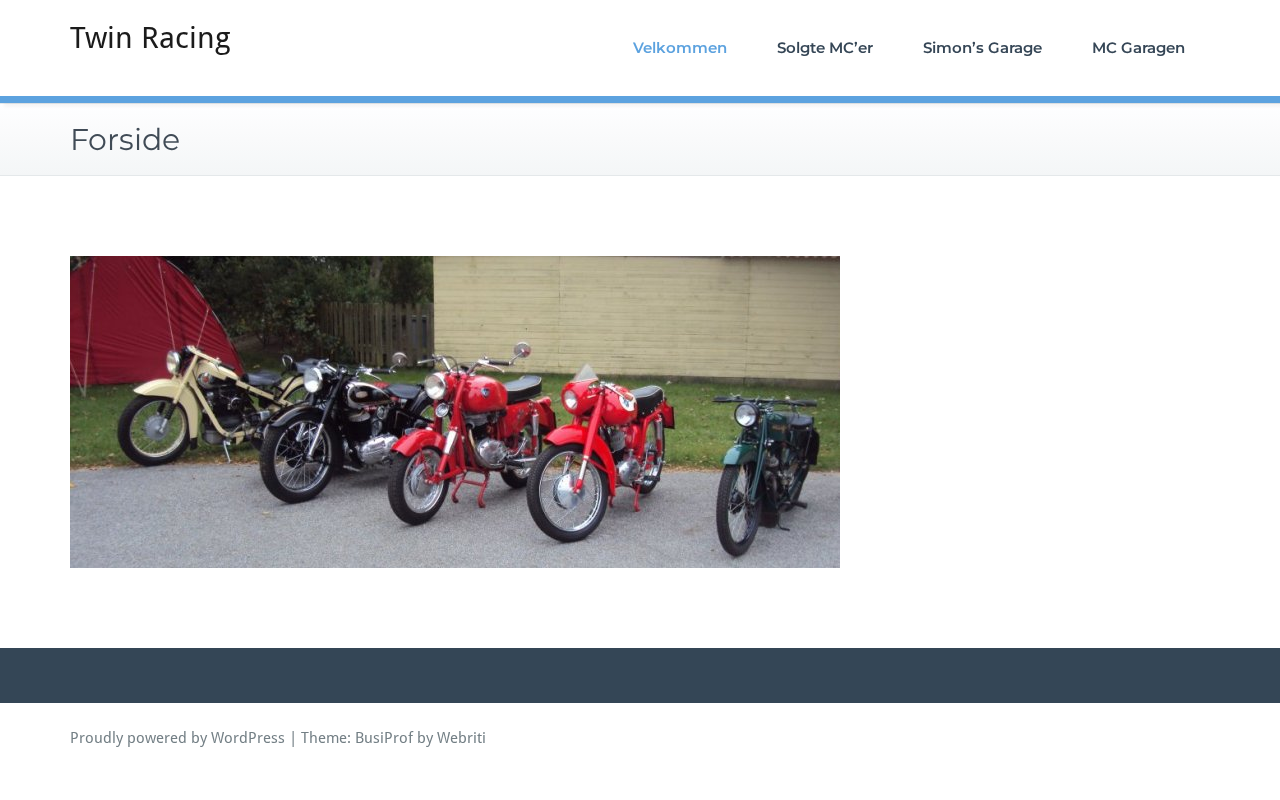Navigate to the MC Garagen page

point(1138,48)
